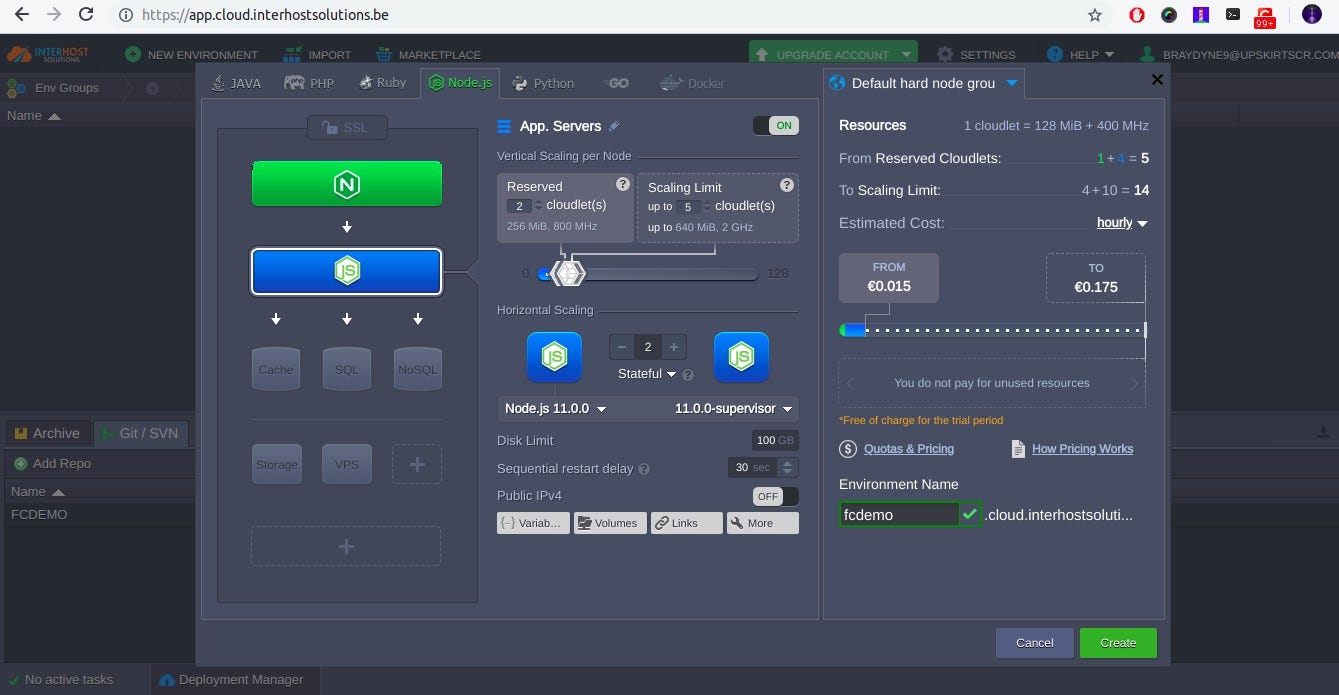Show previous pricing tip with left arrow
This screenshot has height=695, width=1339.
point(851,383)
